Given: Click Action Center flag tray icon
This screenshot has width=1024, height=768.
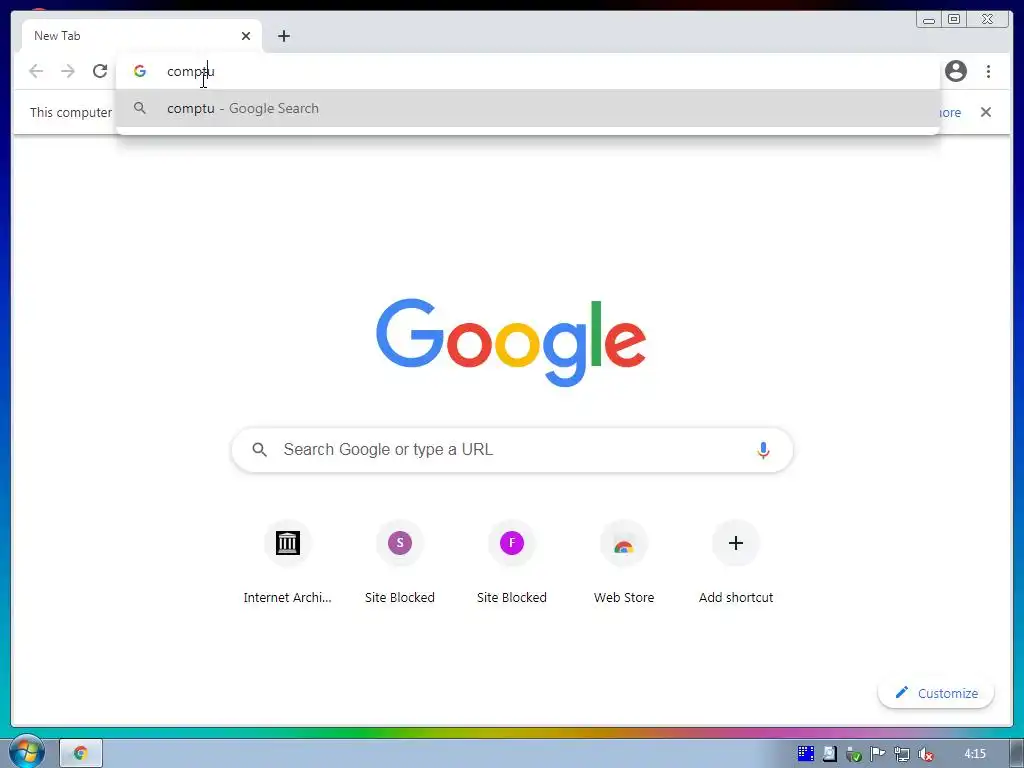Looking at the screenshot, I should click(877, 754).
